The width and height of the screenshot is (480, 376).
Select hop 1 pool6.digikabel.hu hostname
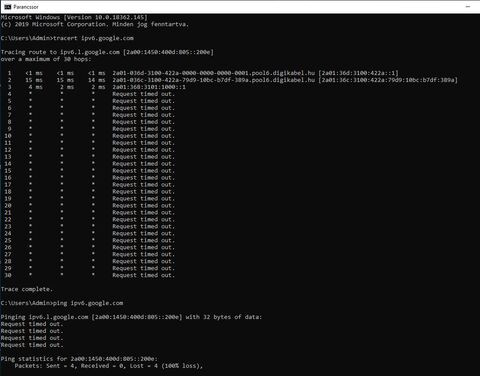coord(213,73)
